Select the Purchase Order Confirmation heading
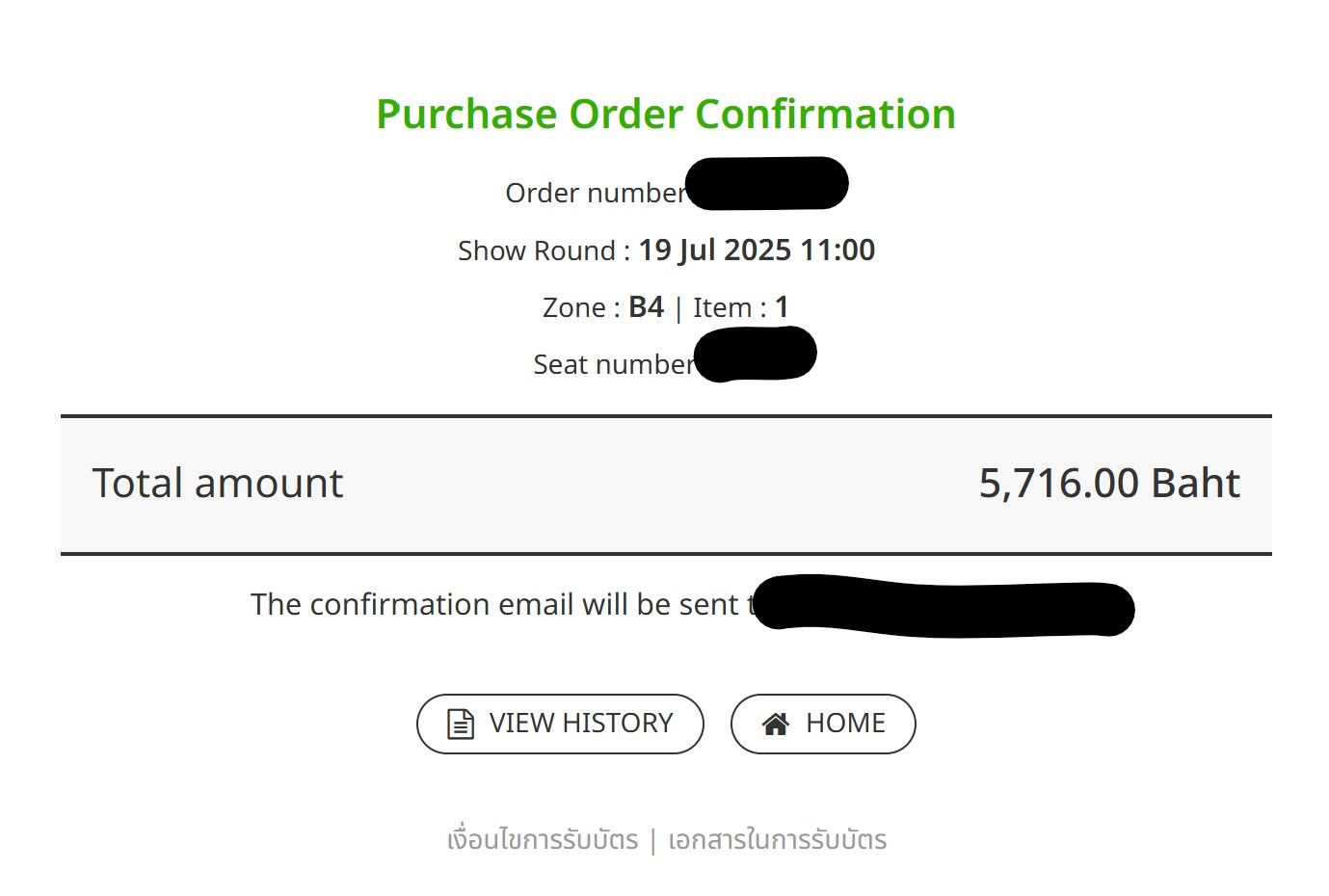 666,114
